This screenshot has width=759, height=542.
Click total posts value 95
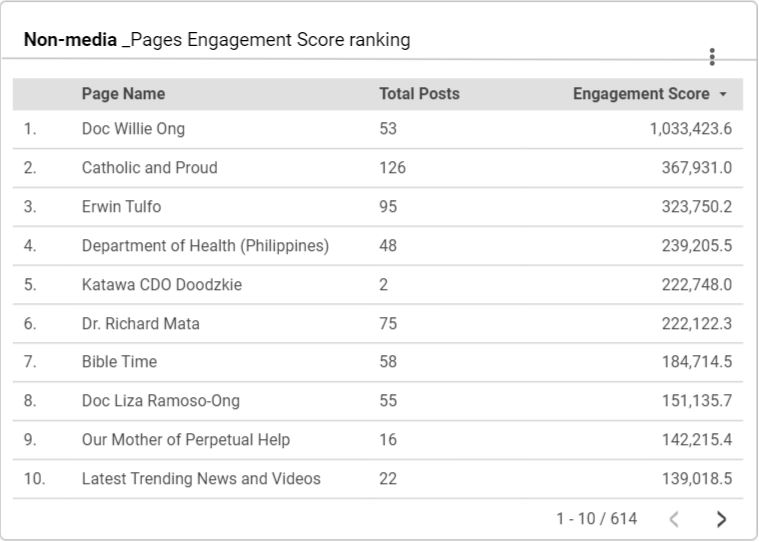[388, 207]
